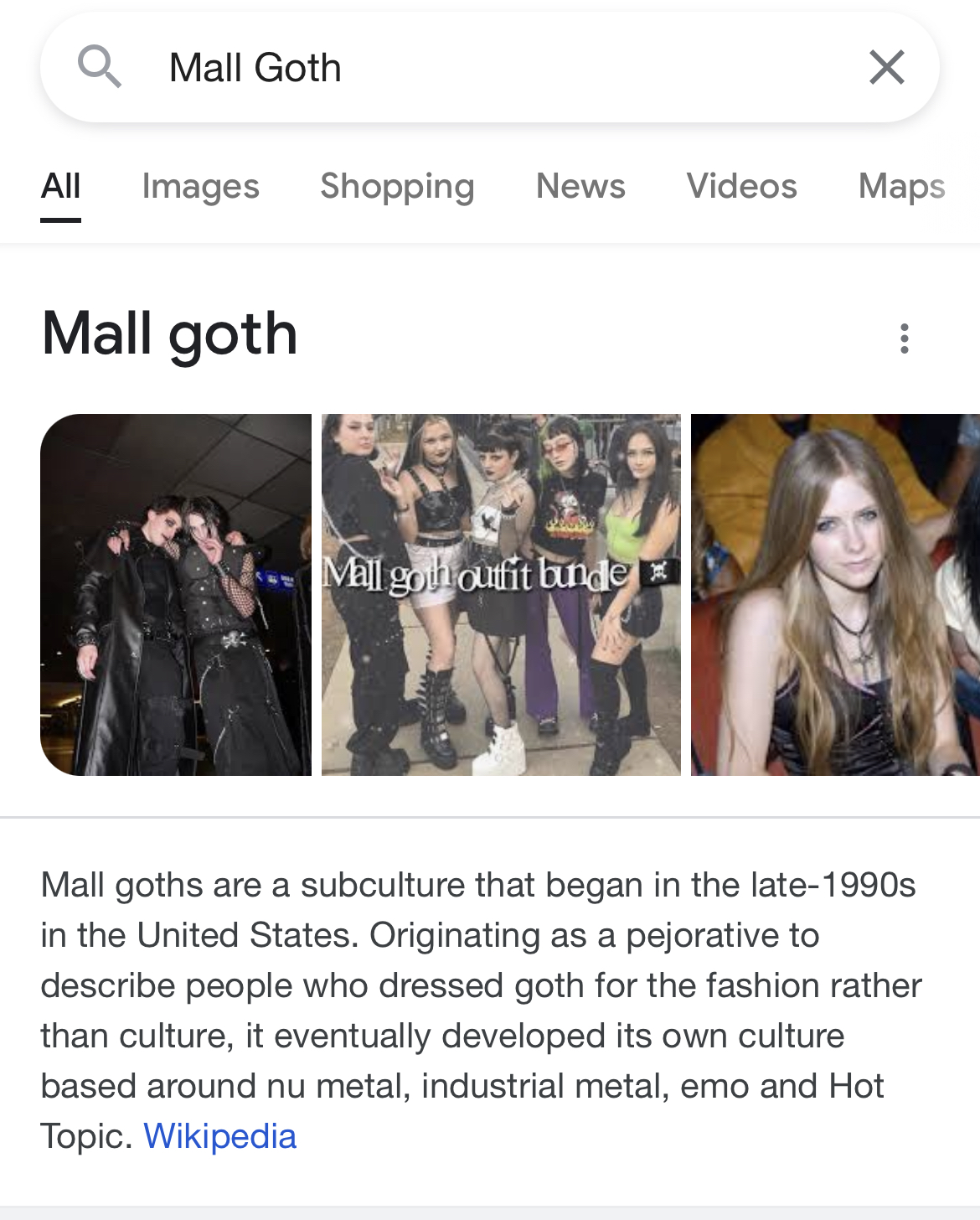Open the thumbnail of the long-haired blonde woman

(x=835, y=595)
